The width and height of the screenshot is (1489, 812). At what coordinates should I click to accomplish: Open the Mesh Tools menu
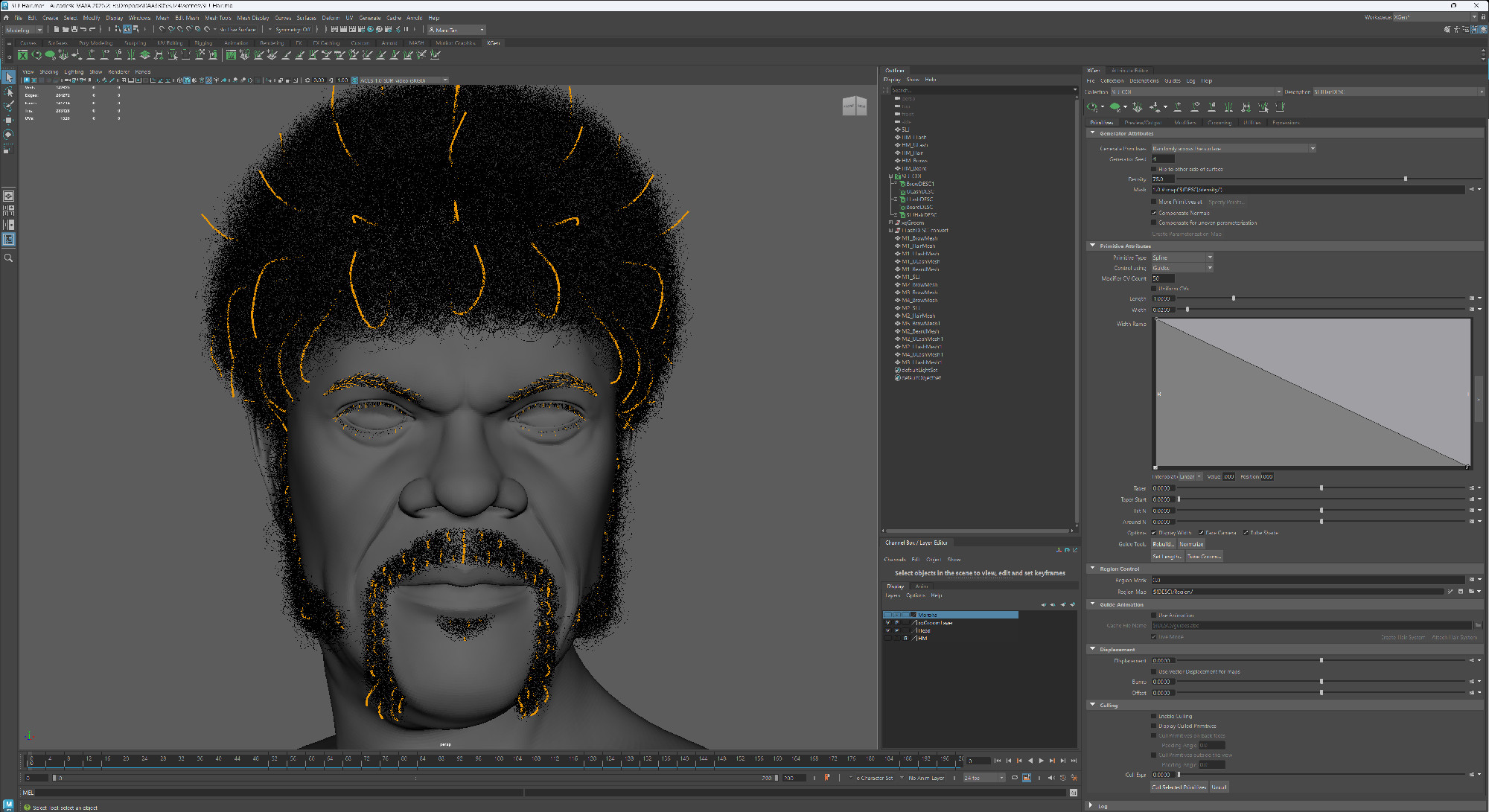[x=218, y=18]
